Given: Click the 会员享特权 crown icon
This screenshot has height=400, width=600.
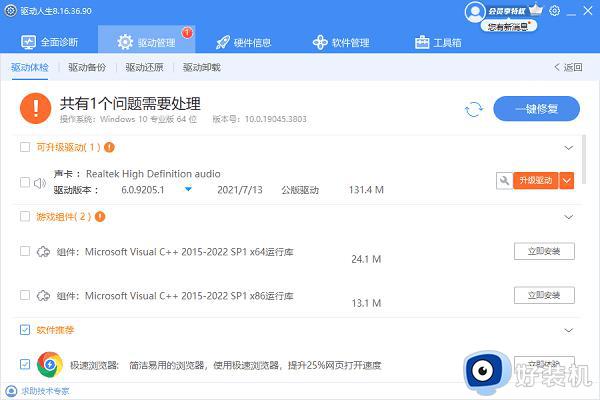Looking at the screenshot, I should (536, 10).
